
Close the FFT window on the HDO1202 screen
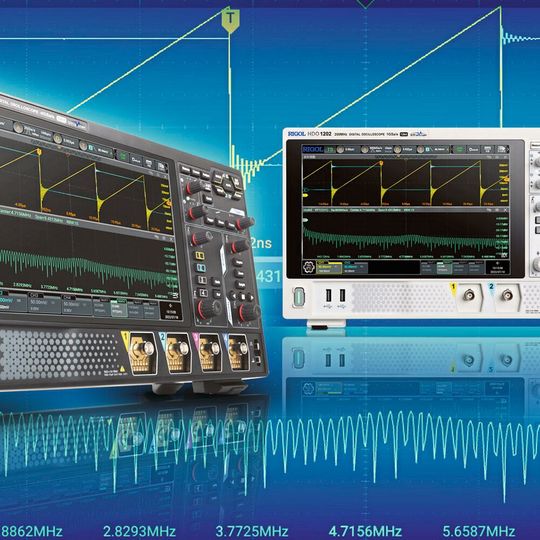point(506,210)
